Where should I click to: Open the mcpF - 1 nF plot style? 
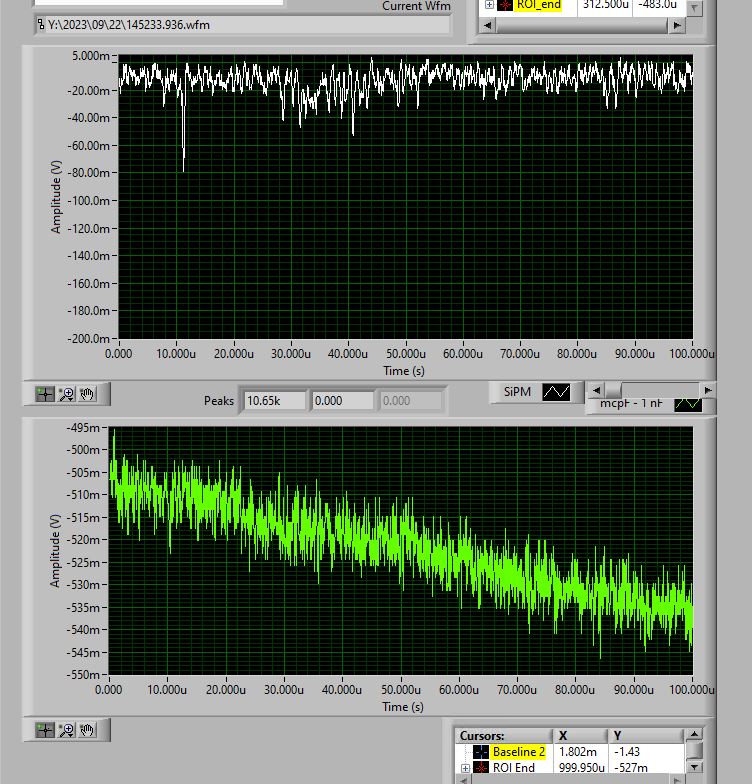[x=688, y=404]
